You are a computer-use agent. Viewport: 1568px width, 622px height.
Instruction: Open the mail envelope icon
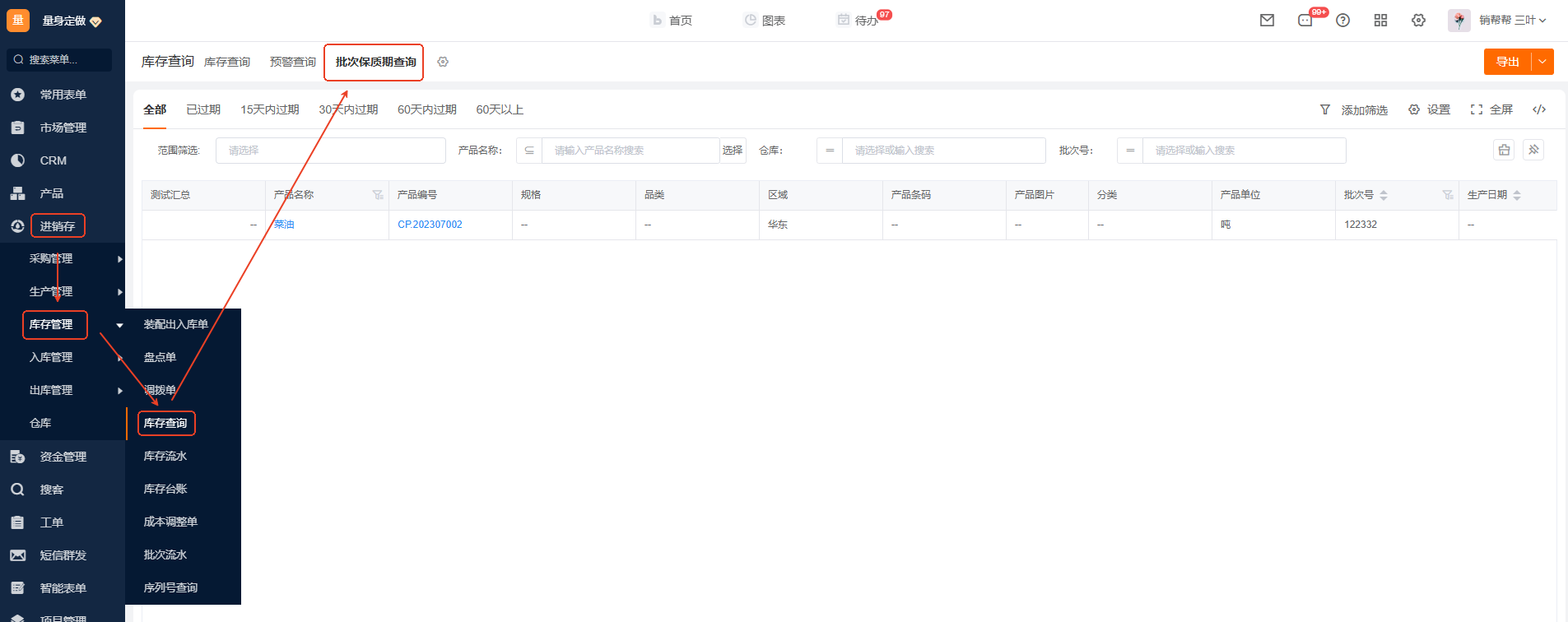(x=1267, y=21)
